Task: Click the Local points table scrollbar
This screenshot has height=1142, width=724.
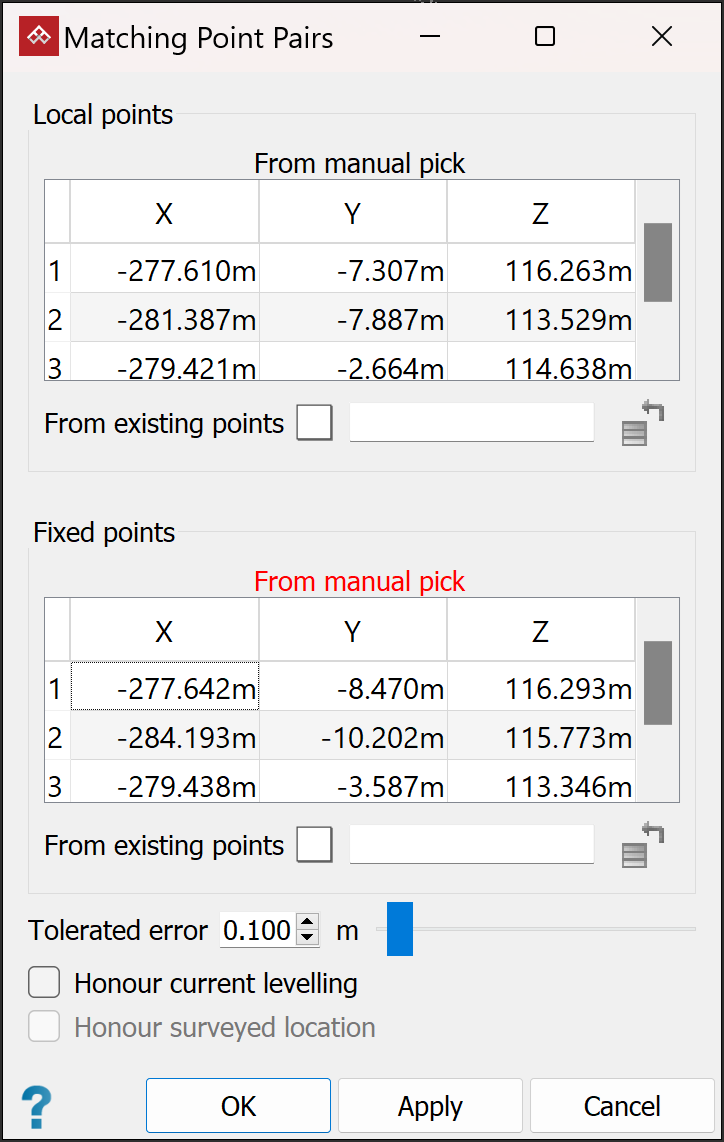Action: [657, 262]
